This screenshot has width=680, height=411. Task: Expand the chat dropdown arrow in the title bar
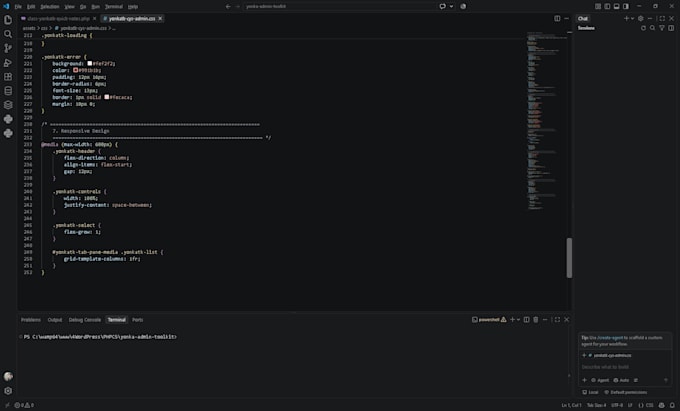click(x=451, y=7)
